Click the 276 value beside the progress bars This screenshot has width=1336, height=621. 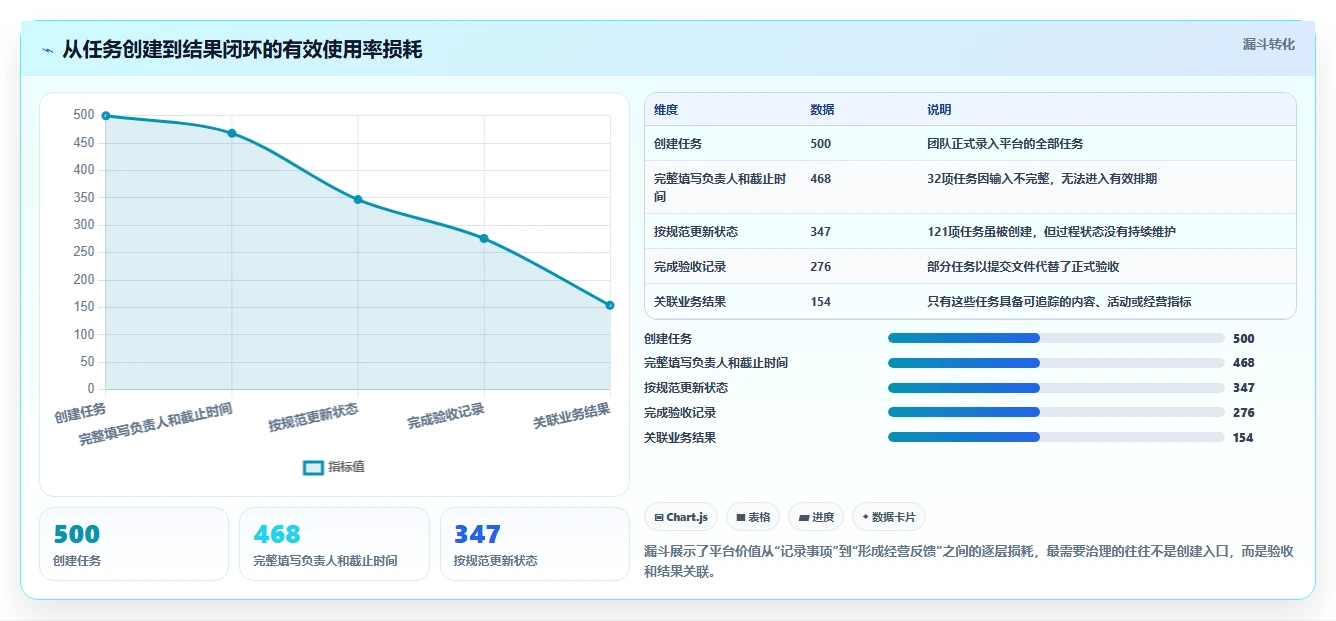click(x=1243, y=413)
